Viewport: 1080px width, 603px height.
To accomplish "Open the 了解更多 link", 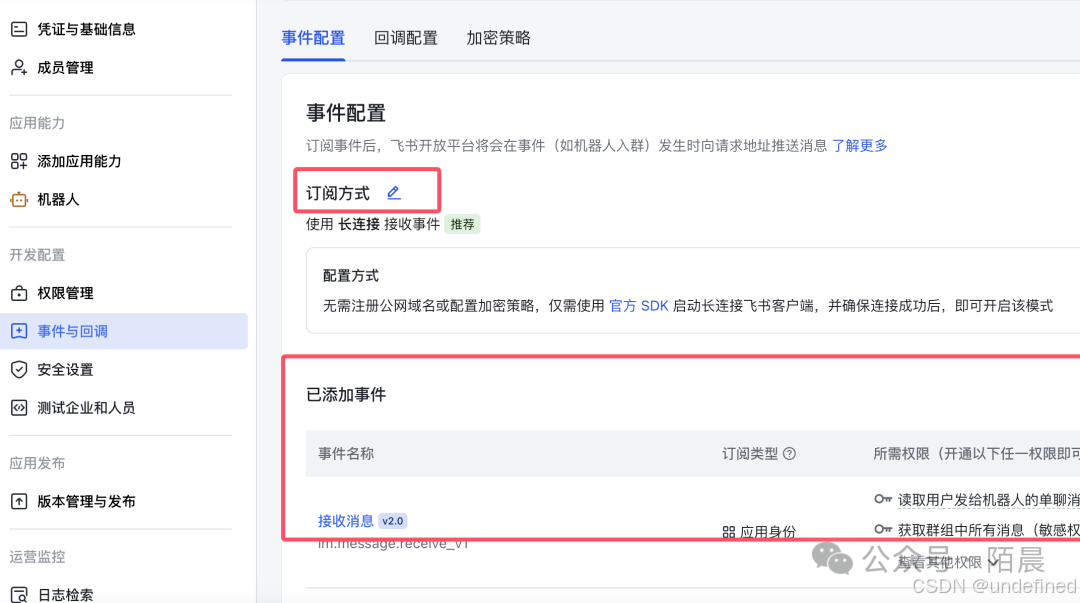I will [858, 145].
